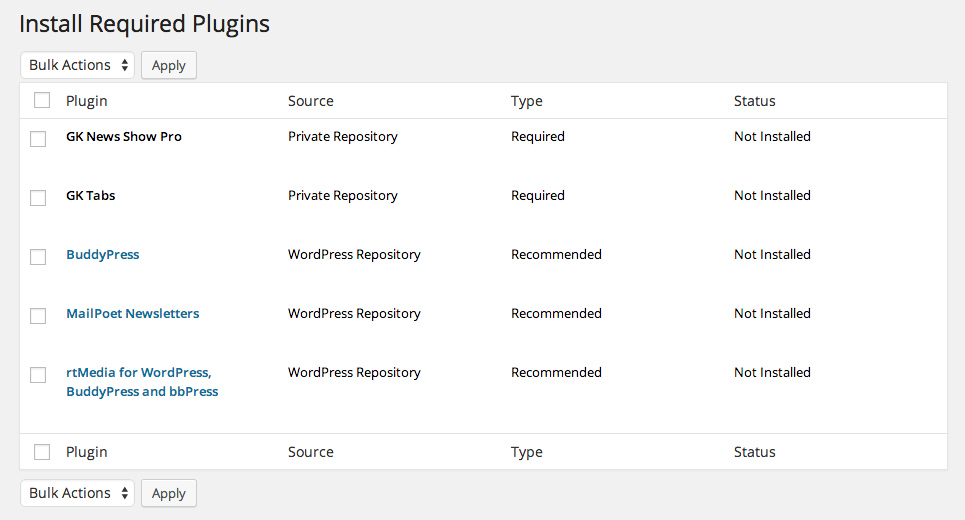The width and height of the screenshot is (965, 520).
Task: Open the BuddyPress plugin link
Action: coord(103,255)
